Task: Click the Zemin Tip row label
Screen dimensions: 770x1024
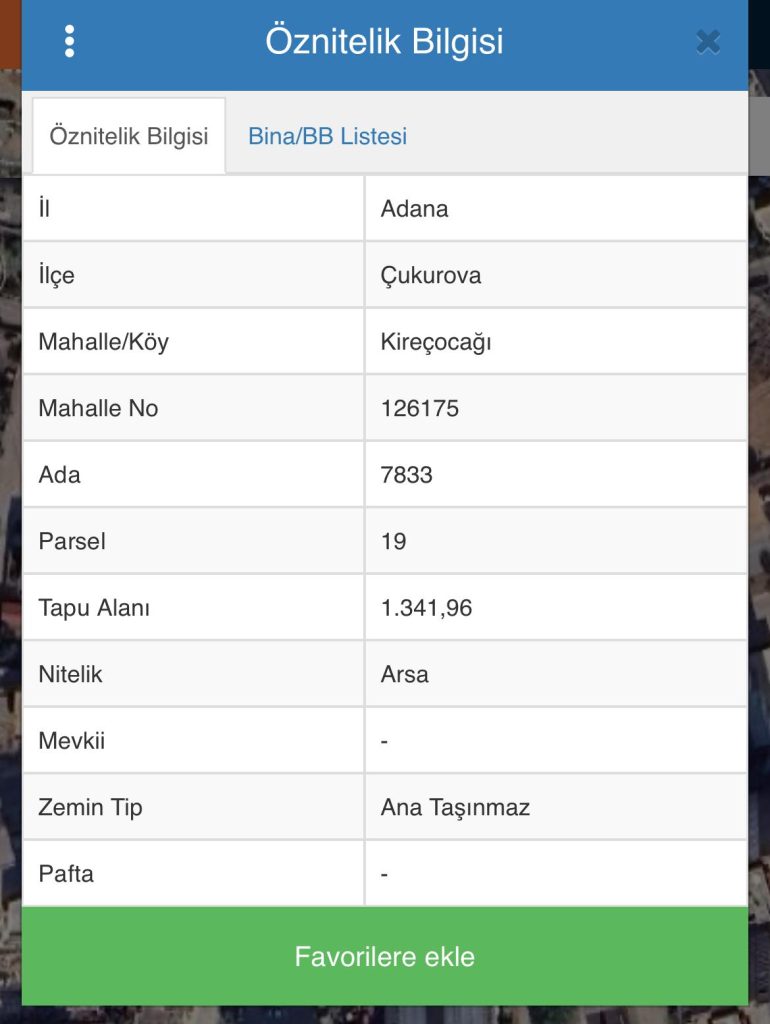Action: [90, 807]
